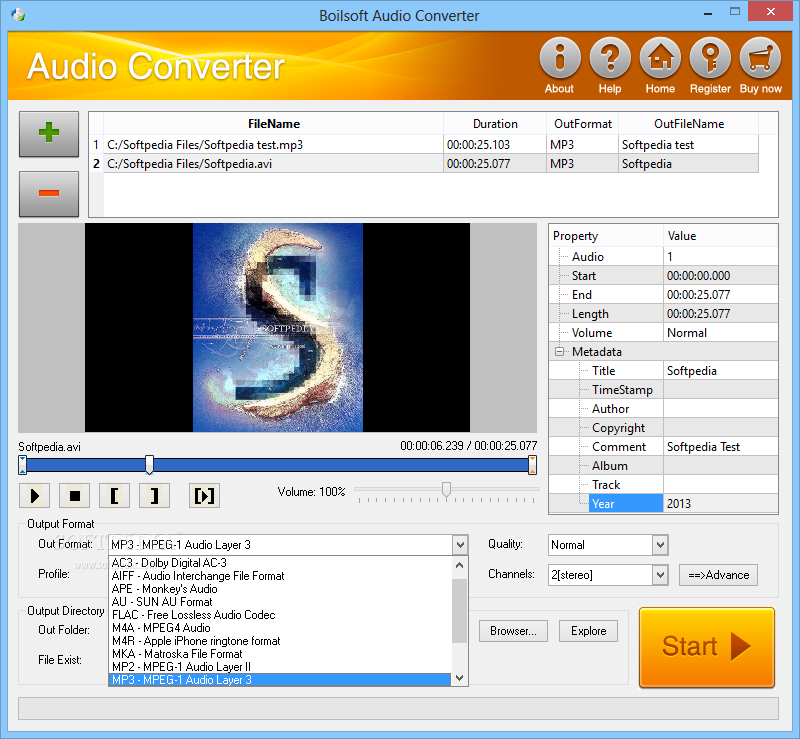
Task: Remove a file with the red minus button
Action: point(49,193)
